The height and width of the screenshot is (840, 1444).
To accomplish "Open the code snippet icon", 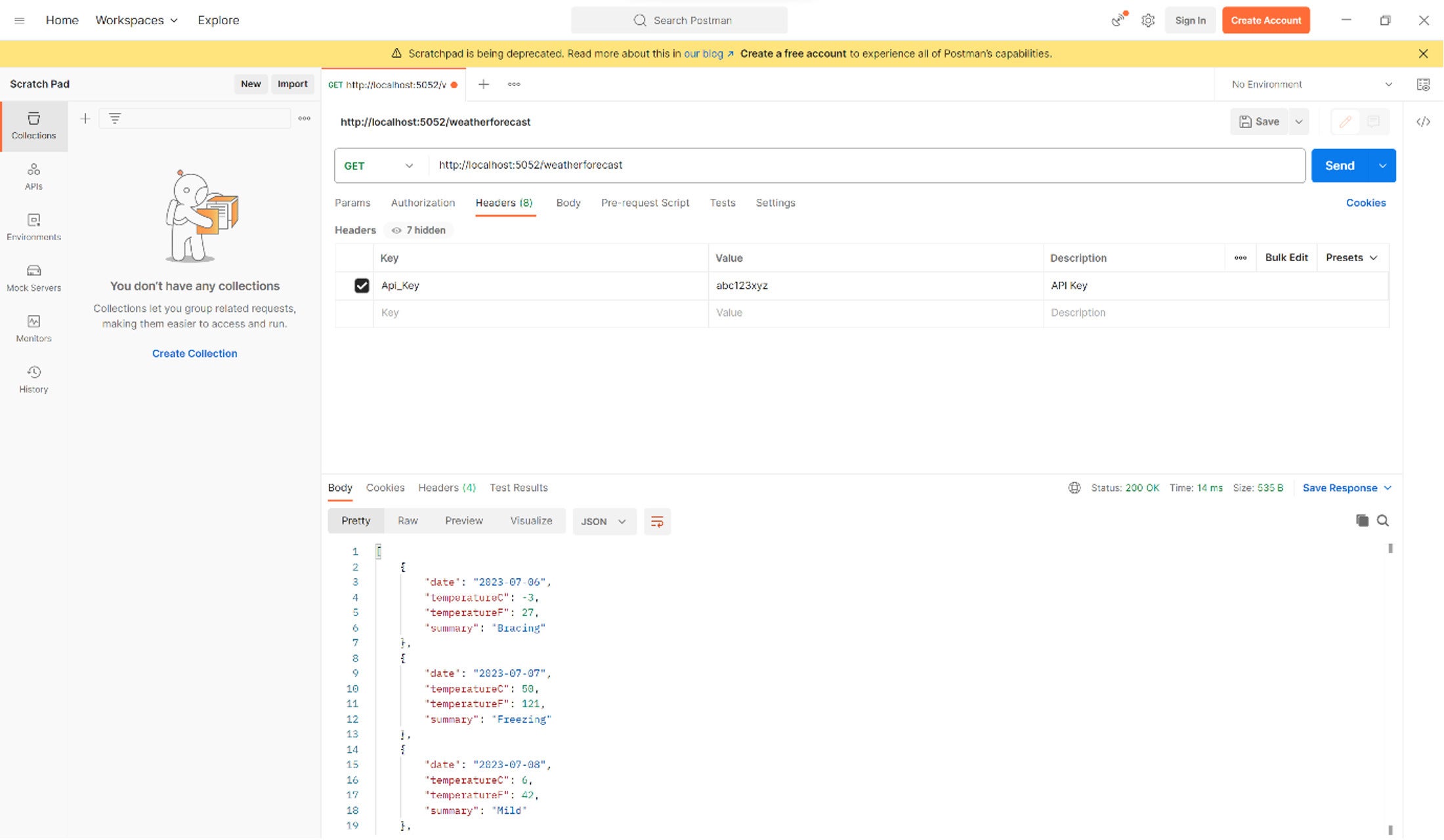I will pos(1423,122).
